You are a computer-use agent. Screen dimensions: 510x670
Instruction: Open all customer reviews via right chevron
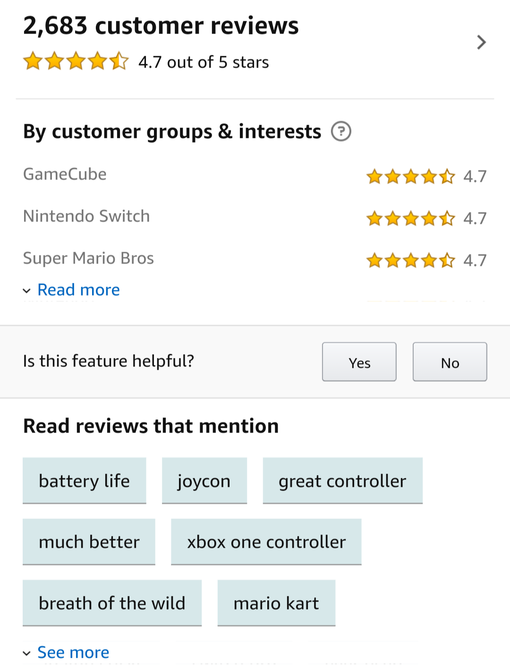click(x=481, y=42)
